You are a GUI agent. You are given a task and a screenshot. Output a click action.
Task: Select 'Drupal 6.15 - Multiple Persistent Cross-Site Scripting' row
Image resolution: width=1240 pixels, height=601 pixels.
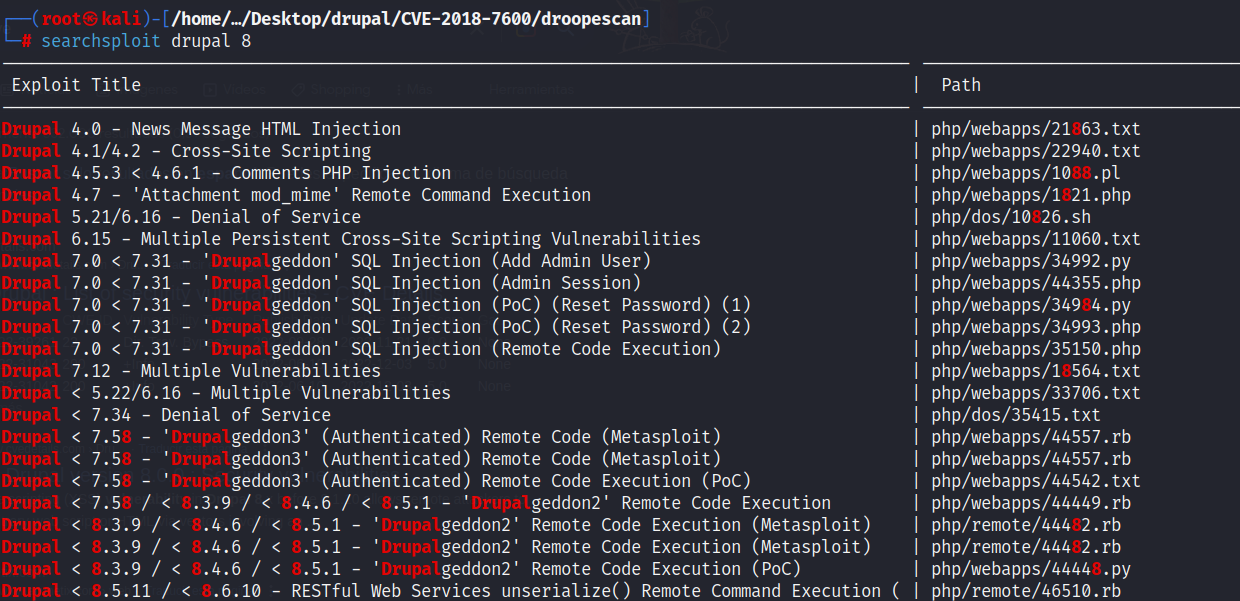coord(351,239)
